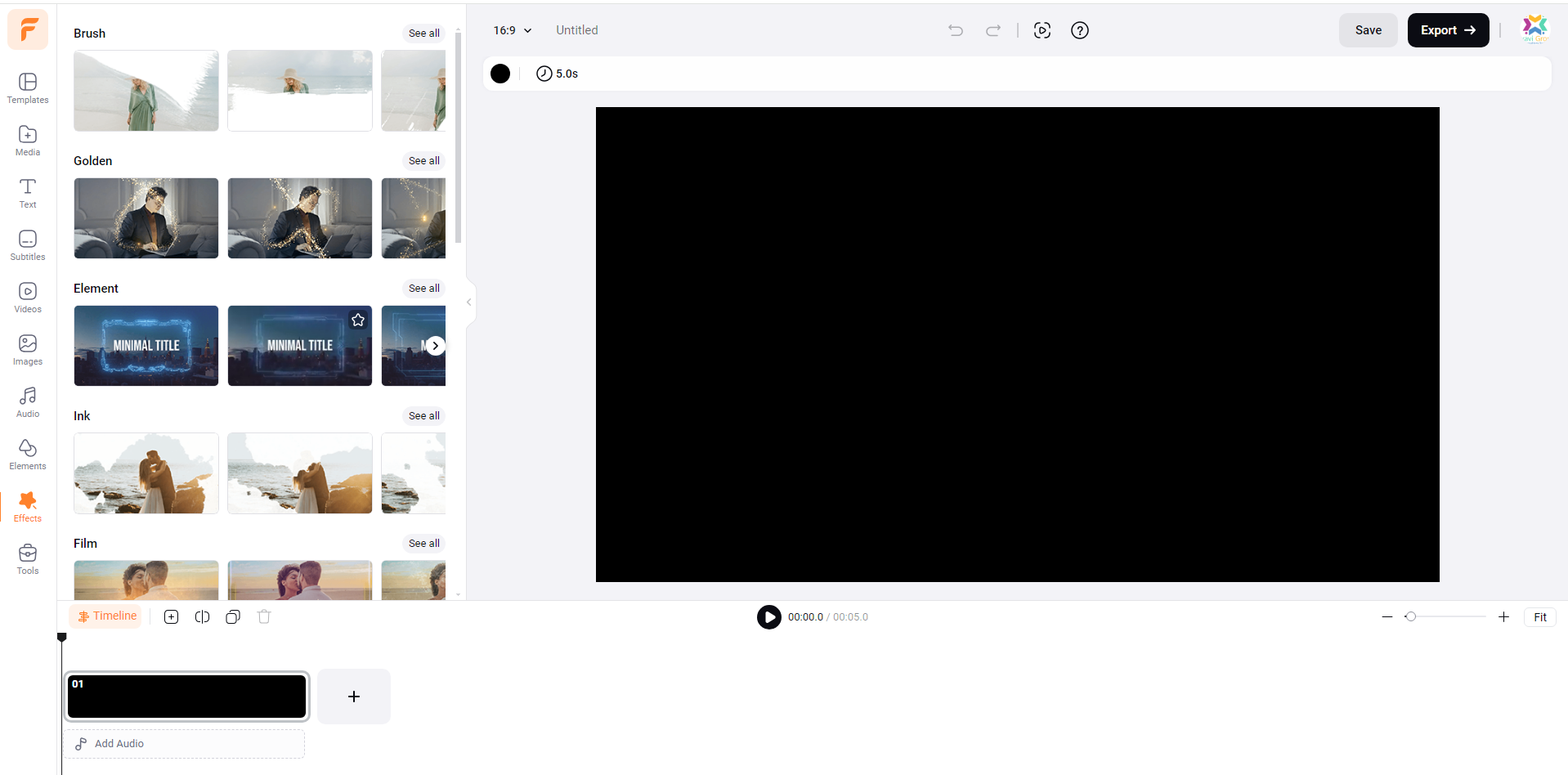
Task: Open the Elements panel in the sidebar
Action: point(28,455)
